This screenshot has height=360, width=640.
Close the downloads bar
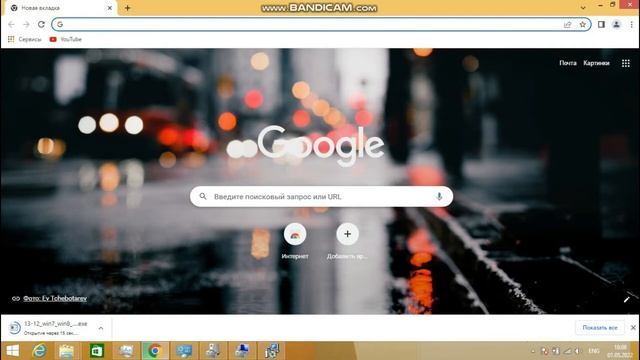(633, 328)
